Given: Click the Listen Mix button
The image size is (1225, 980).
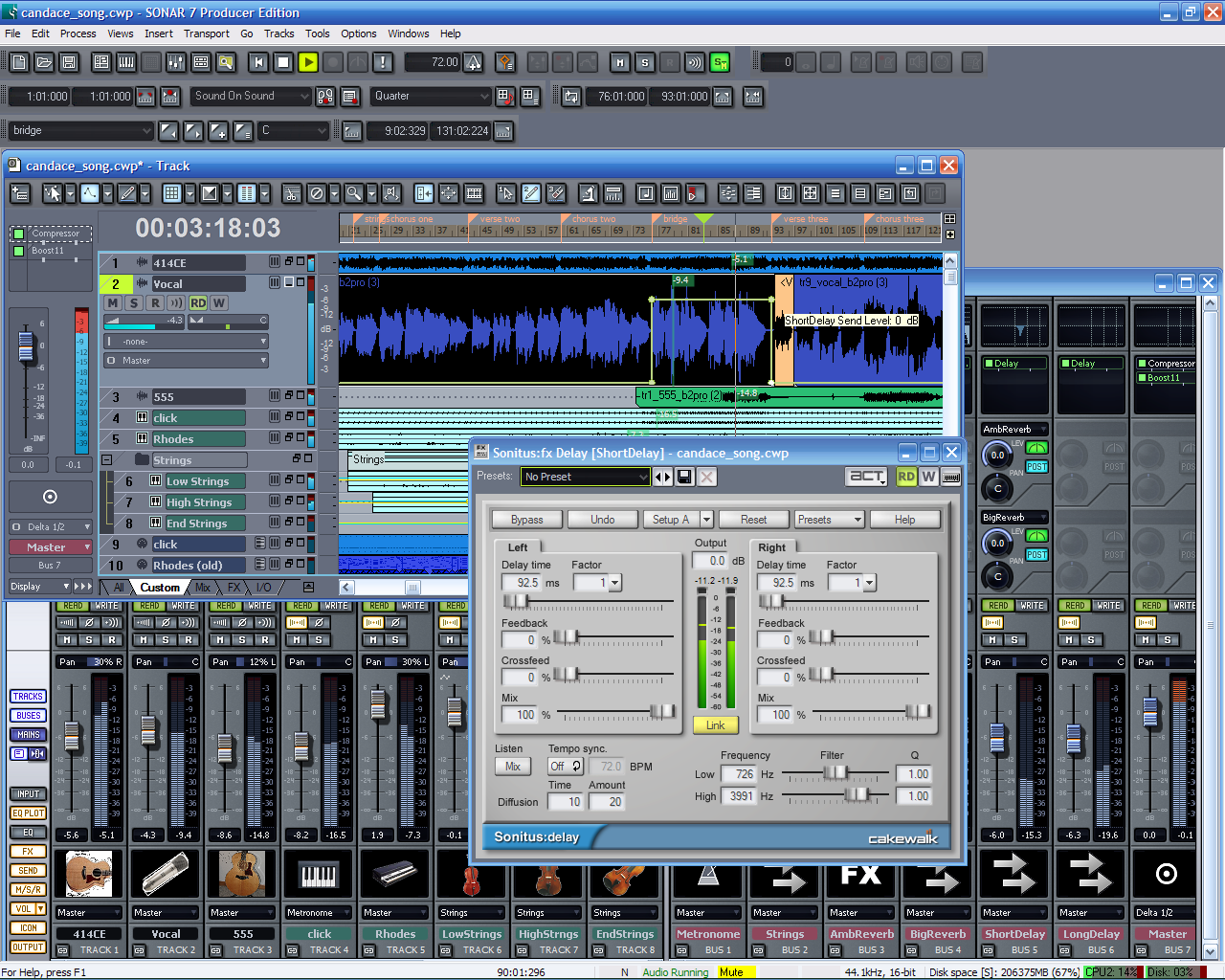Looking at the screenshot, I should click(x=513, y=767).
